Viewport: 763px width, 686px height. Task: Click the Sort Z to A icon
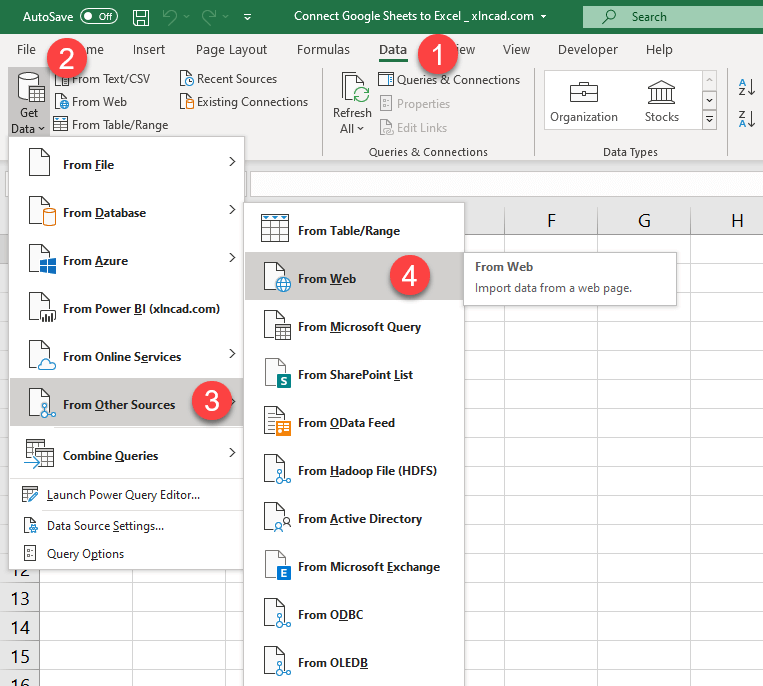(747, 119)
